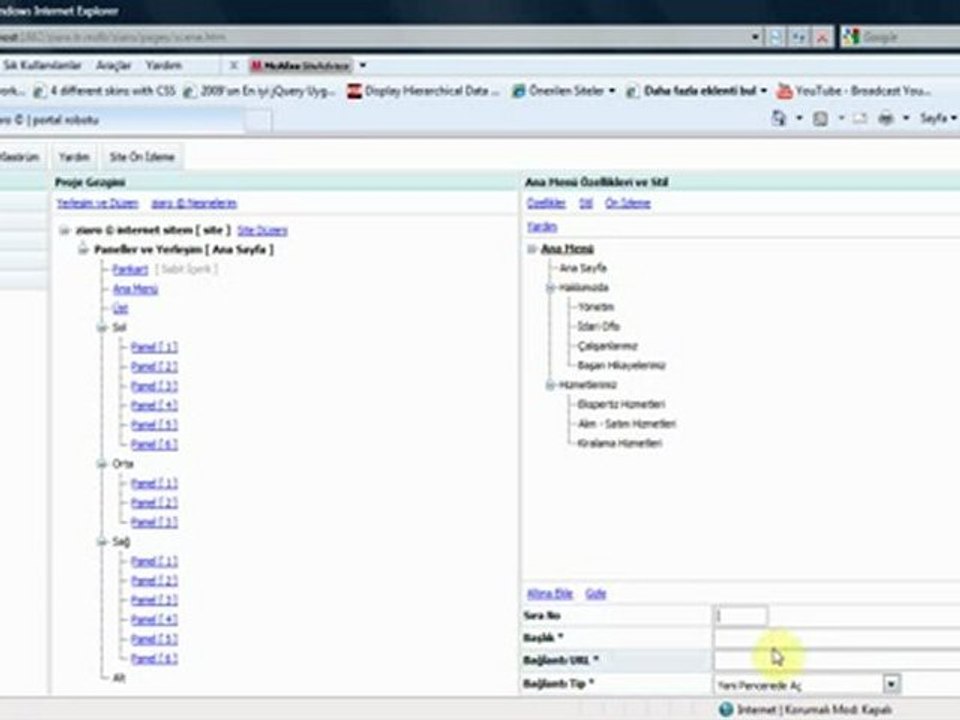Screen dimensions: 960x720
Task: Open the Özellikler link
Action: 546,203
